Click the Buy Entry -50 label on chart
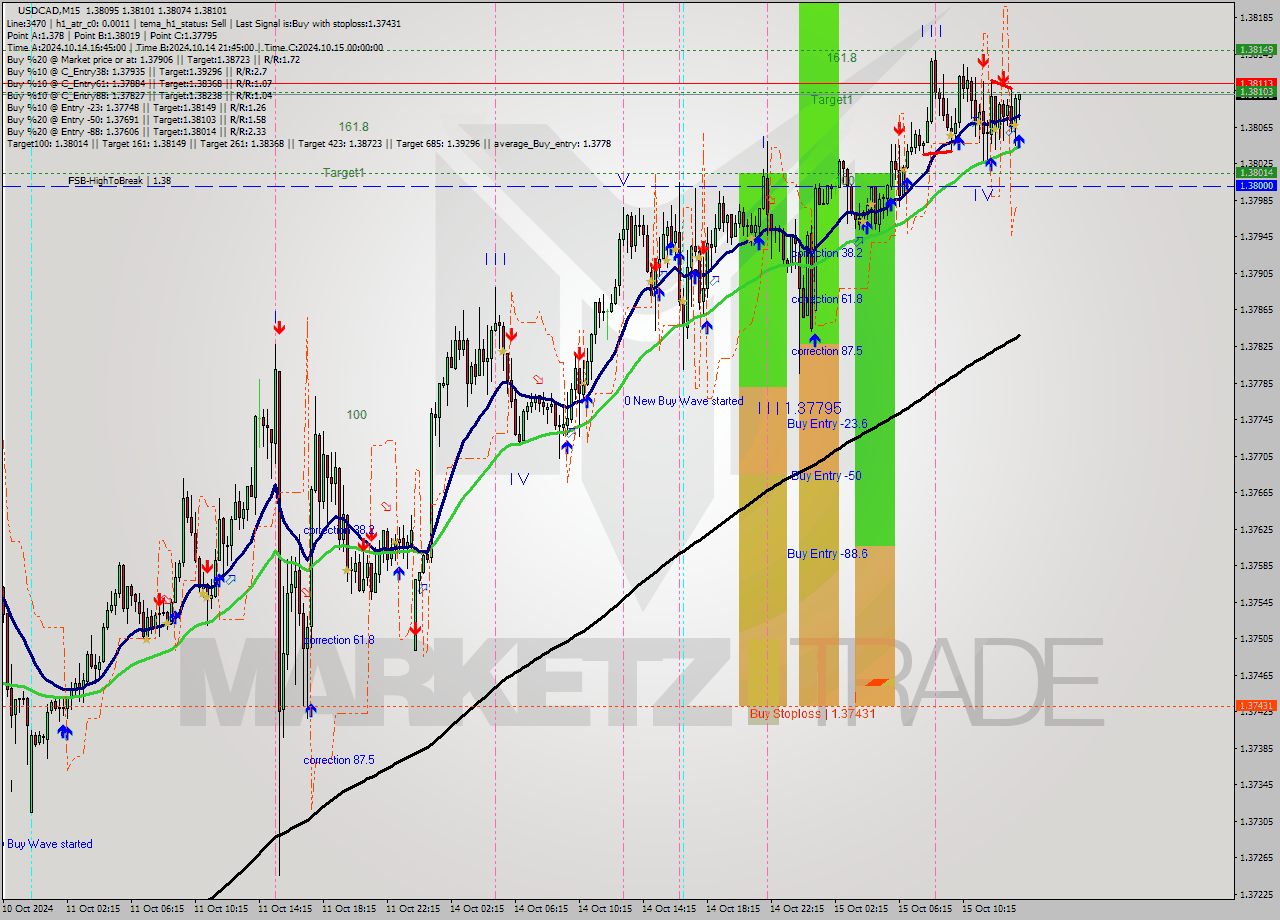The width and height of the screenshot is (1280, 920). [x=826, y=476]
